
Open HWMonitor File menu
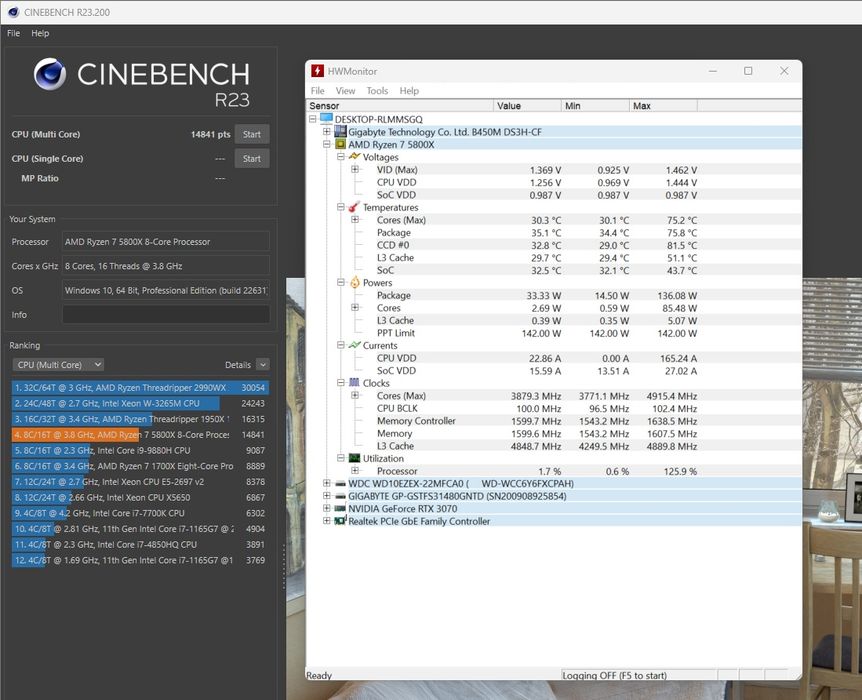coord(318,91)
